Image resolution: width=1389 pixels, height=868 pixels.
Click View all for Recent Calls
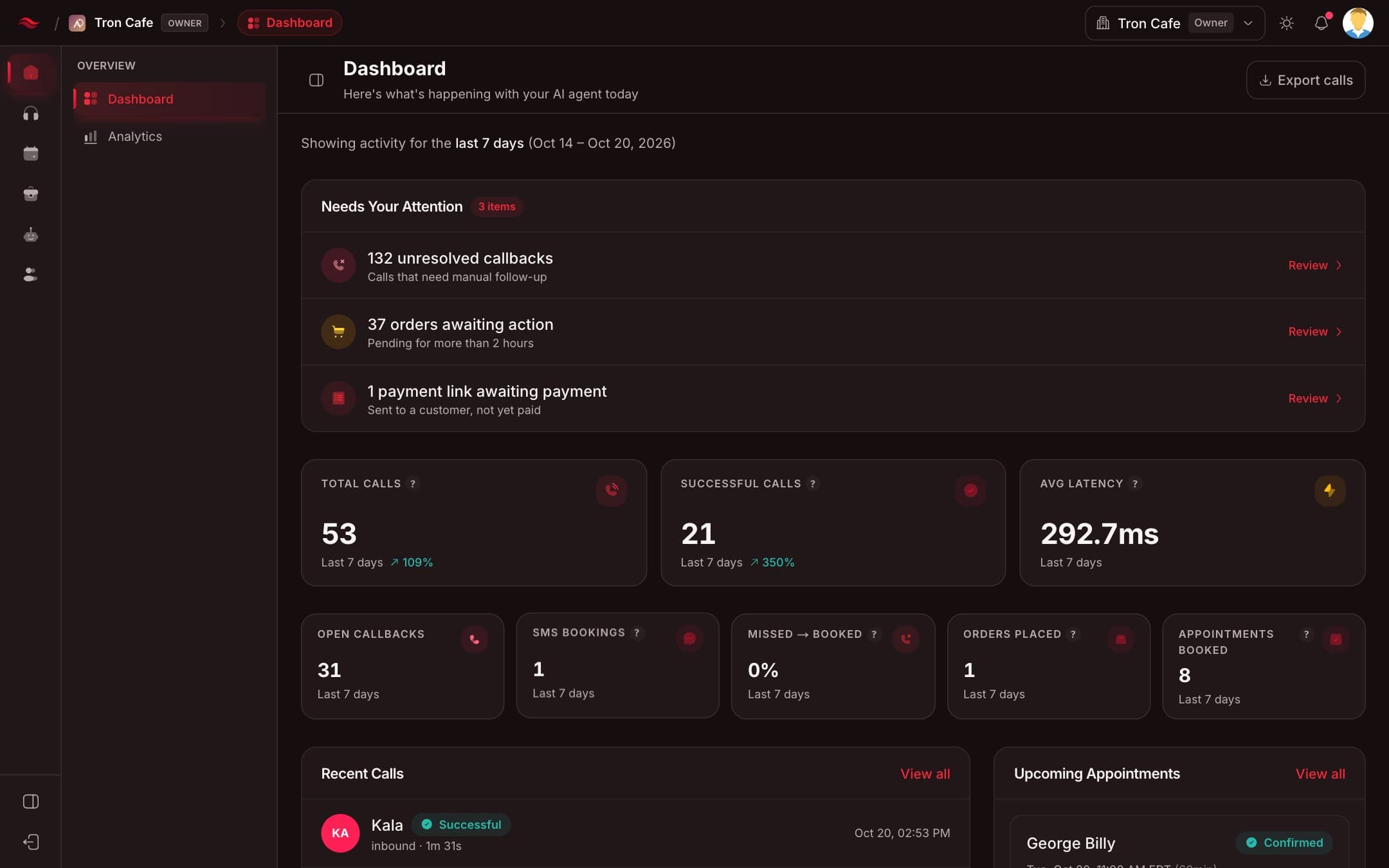(x=925, y=773)
